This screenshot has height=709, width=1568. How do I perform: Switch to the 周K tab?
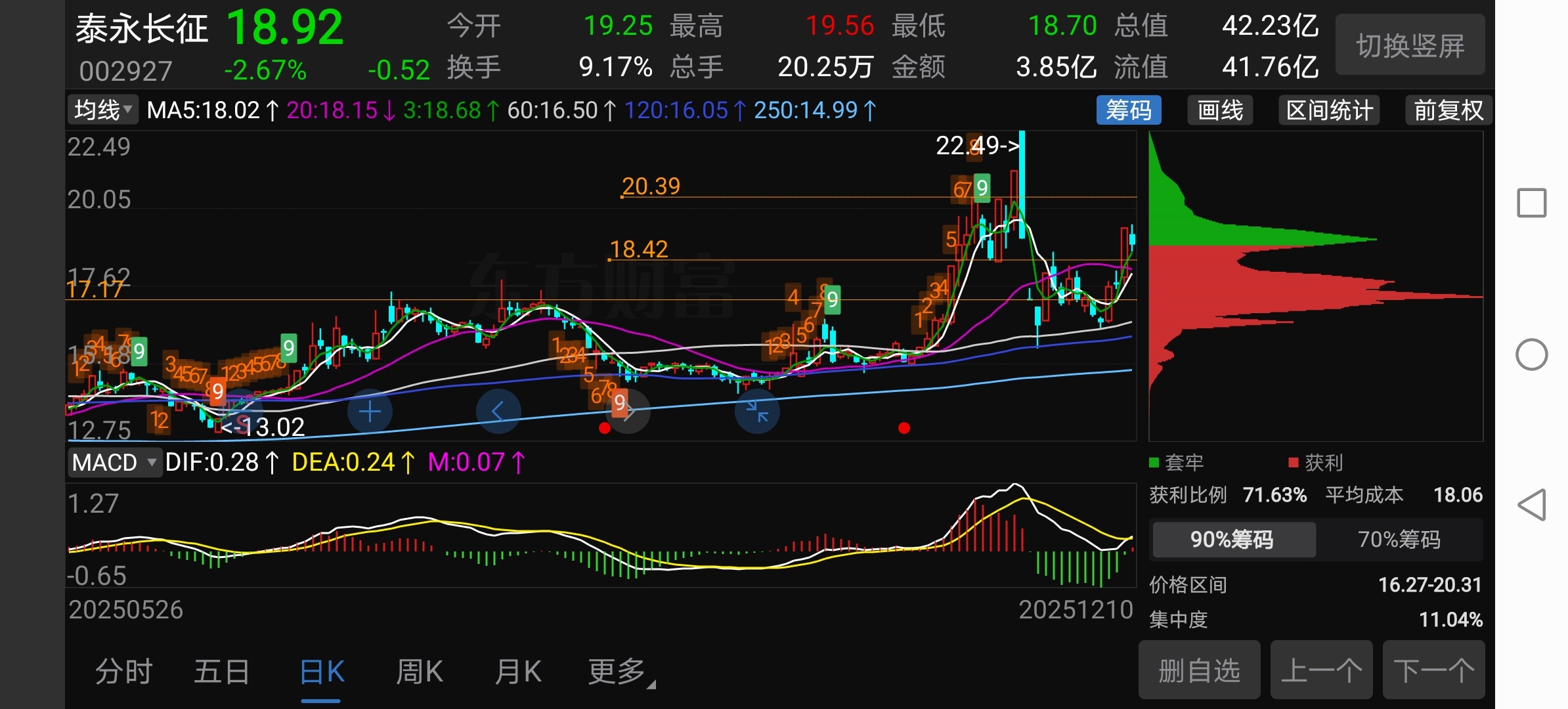[419, 672]
